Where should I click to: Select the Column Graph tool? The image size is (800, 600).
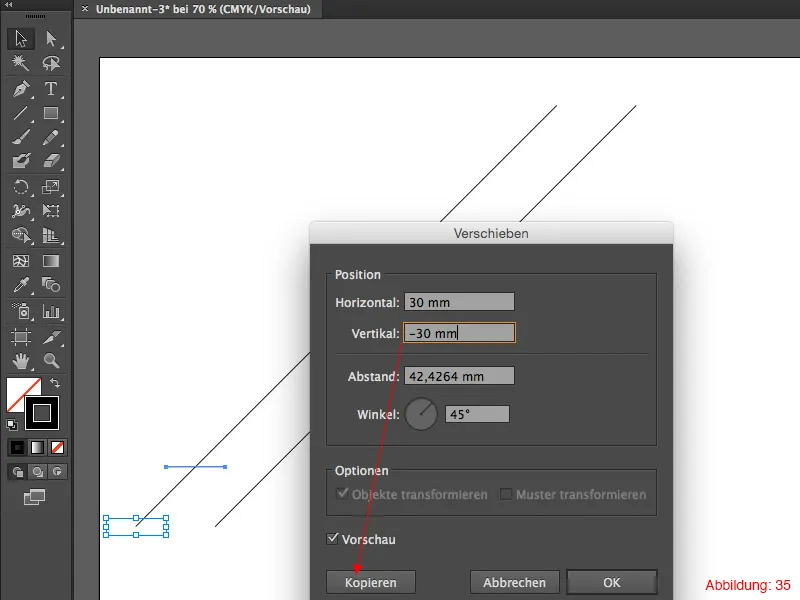click(51, 311)
